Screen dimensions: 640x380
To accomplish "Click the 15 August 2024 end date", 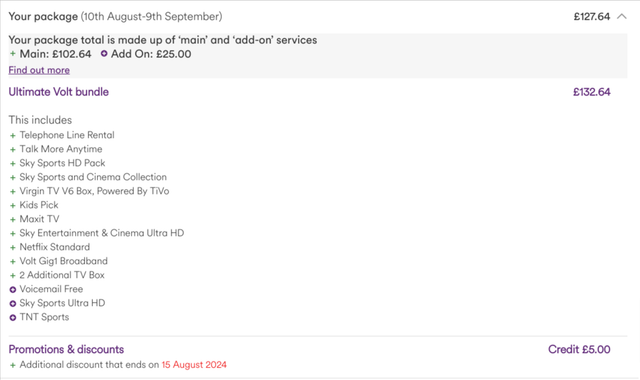I will click(194, 365).
